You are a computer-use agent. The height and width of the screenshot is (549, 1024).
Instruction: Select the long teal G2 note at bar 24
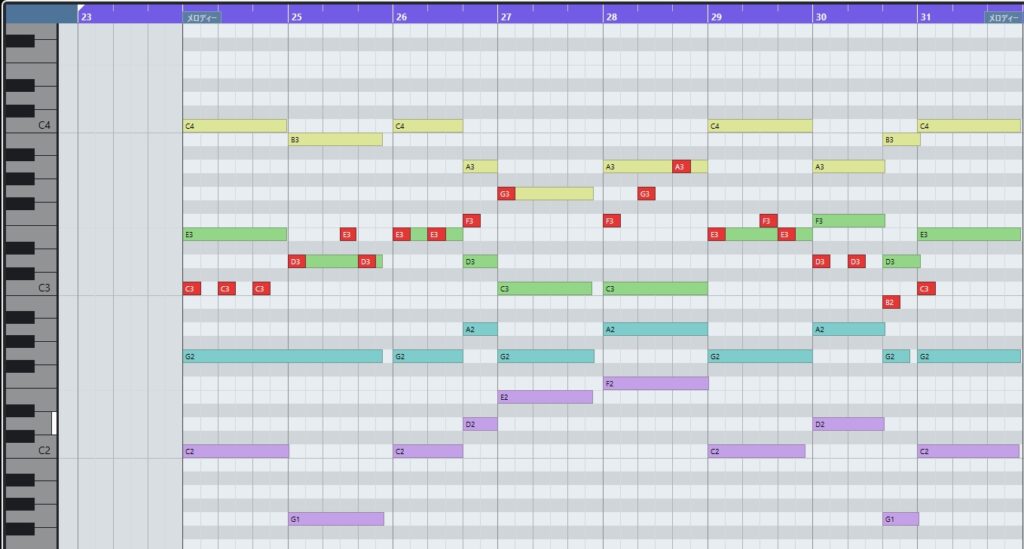tap(282, 356)
